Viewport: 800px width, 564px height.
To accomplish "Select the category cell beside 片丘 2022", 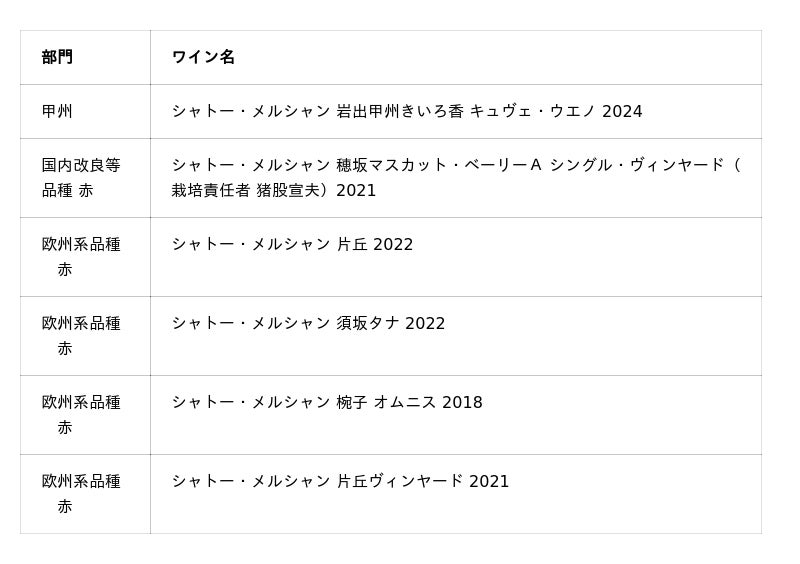I will point(81,256).
